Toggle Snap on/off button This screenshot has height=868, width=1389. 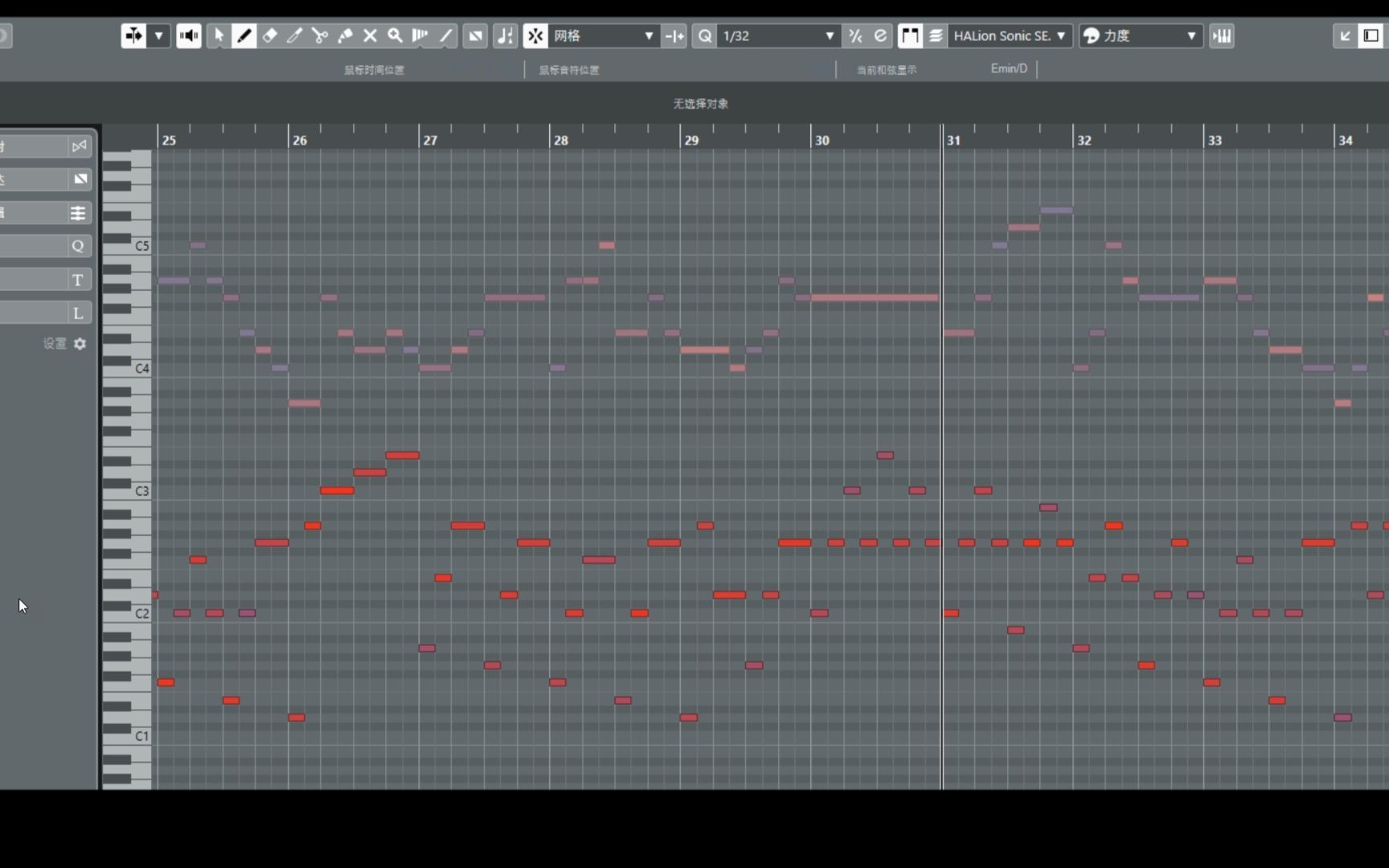click(535, 35)
